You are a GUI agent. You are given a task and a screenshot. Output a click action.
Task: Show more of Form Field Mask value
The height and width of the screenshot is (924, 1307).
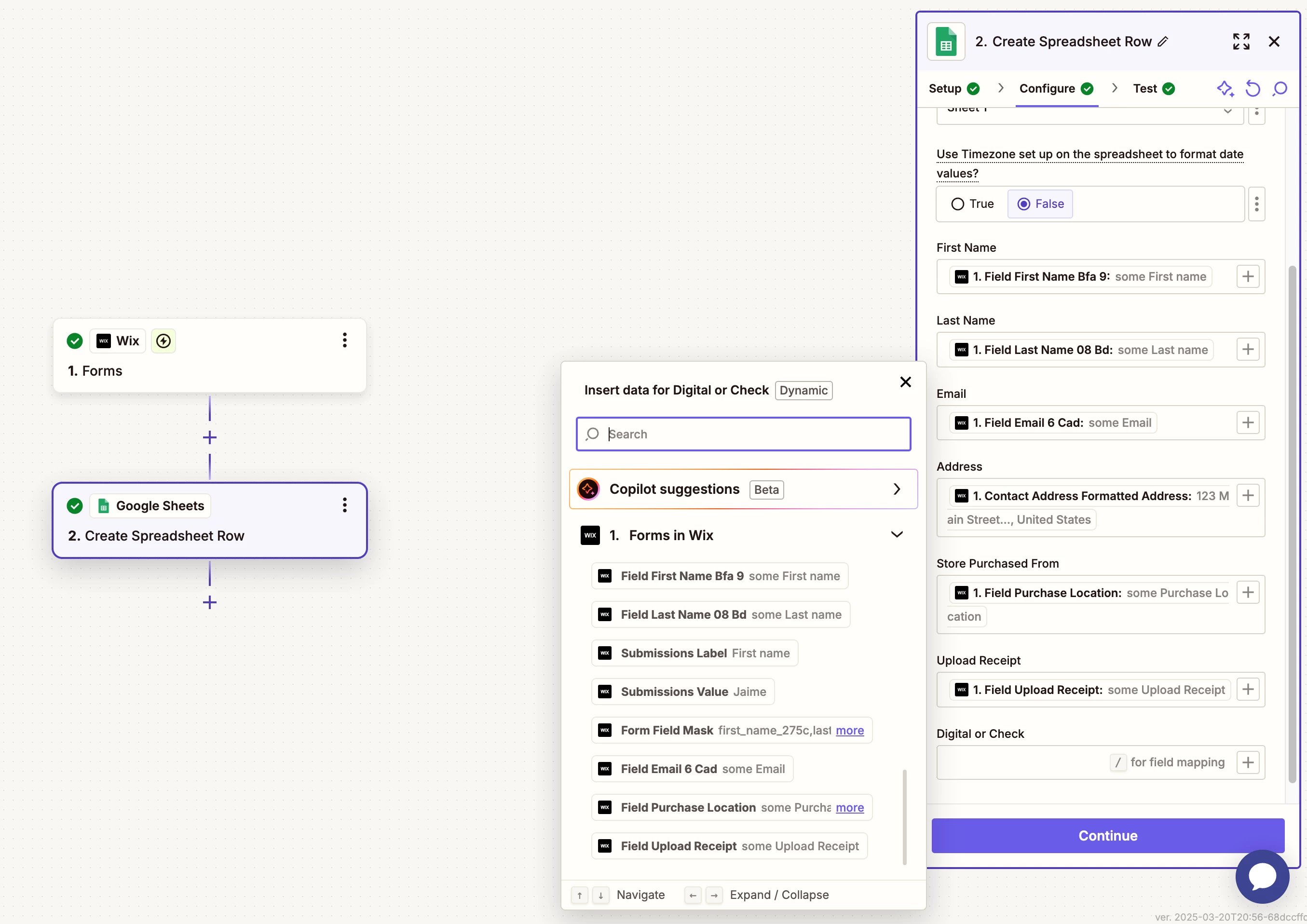click(x=849, y=731)
